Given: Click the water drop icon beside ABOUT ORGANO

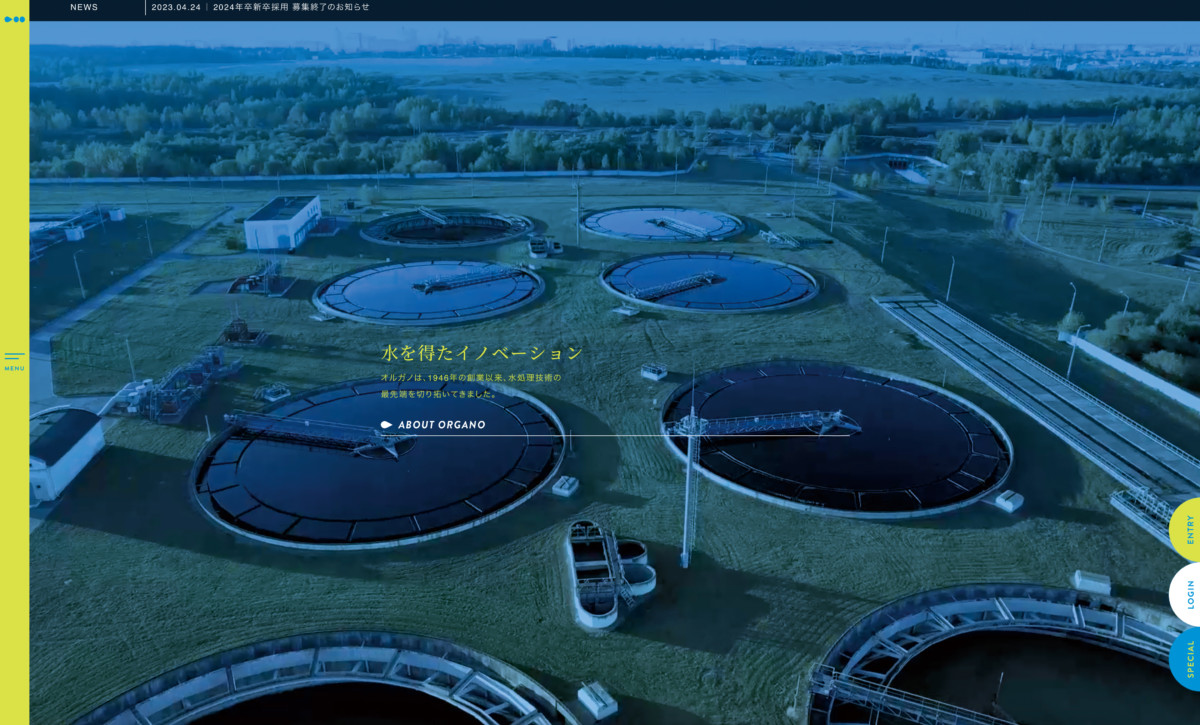Looking at the screenshot, I should click(387, 425).
